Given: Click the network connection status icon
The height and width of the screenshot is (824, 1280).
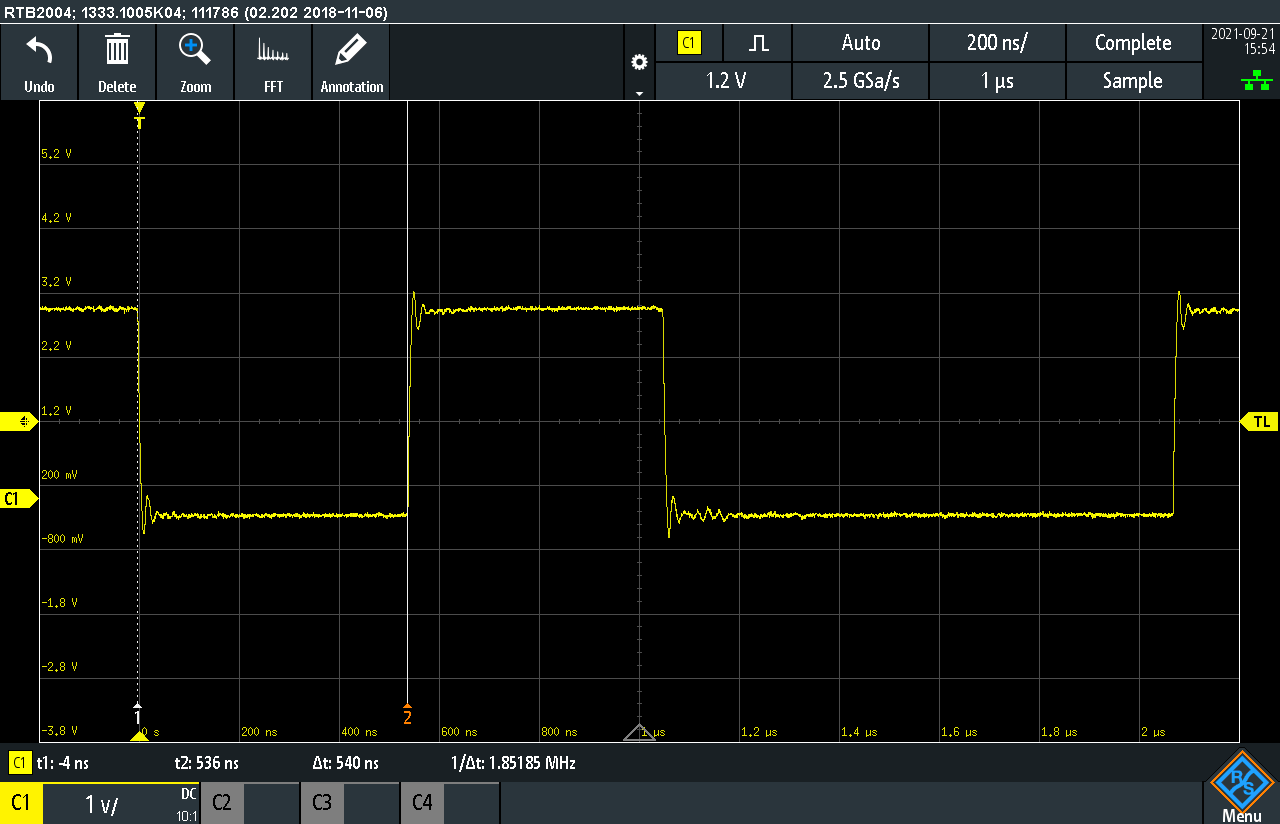Looking at the screenshot, I should 1257,79.
